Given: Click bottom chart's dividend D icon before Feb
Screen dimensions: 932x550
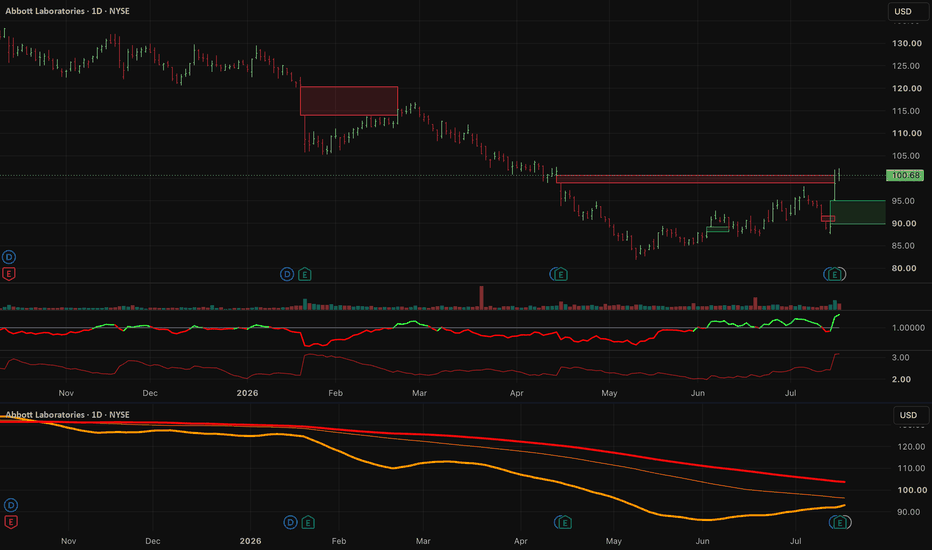Looking at the screenshot, I should [x=290, y=522].
